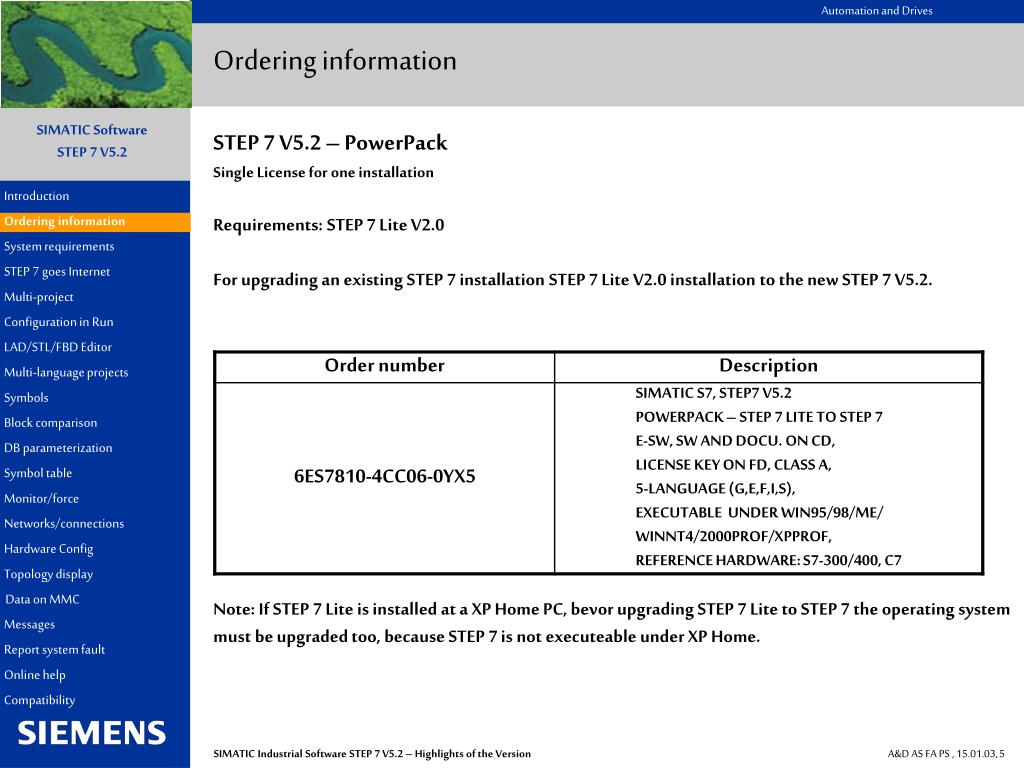The height and width of the screenshot is (768, 1024).
Task: Click Single License for one installation
Action: pos(323,172)
